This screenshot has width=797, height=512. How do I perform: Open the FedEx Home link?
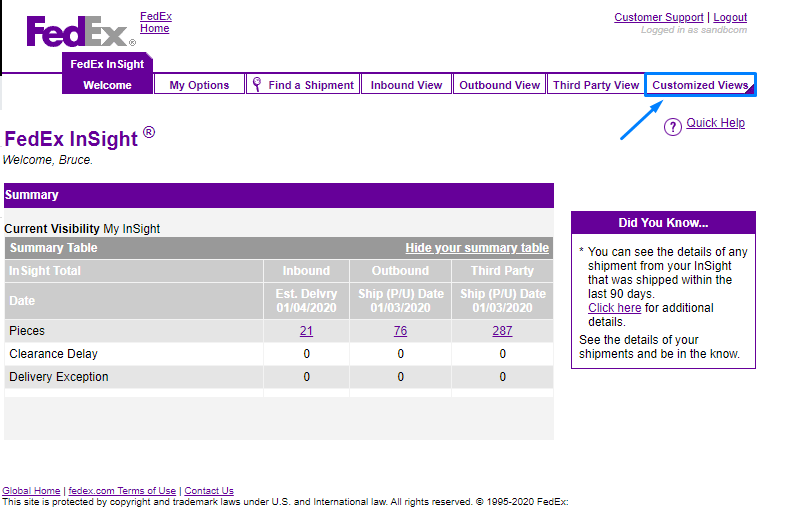156,22
